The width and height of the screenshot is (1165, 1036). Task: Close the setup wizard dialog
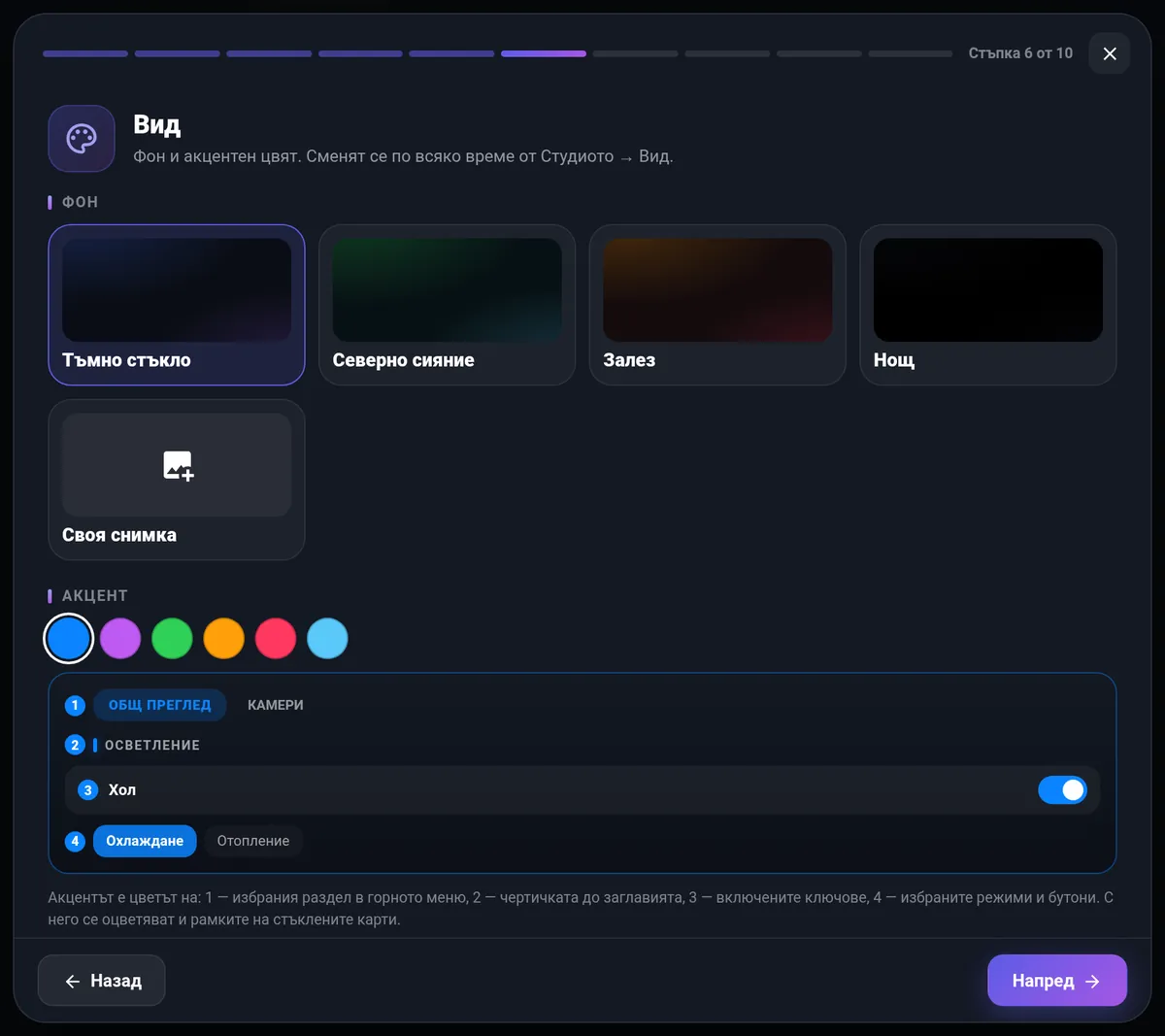[x=1110, y=53]
